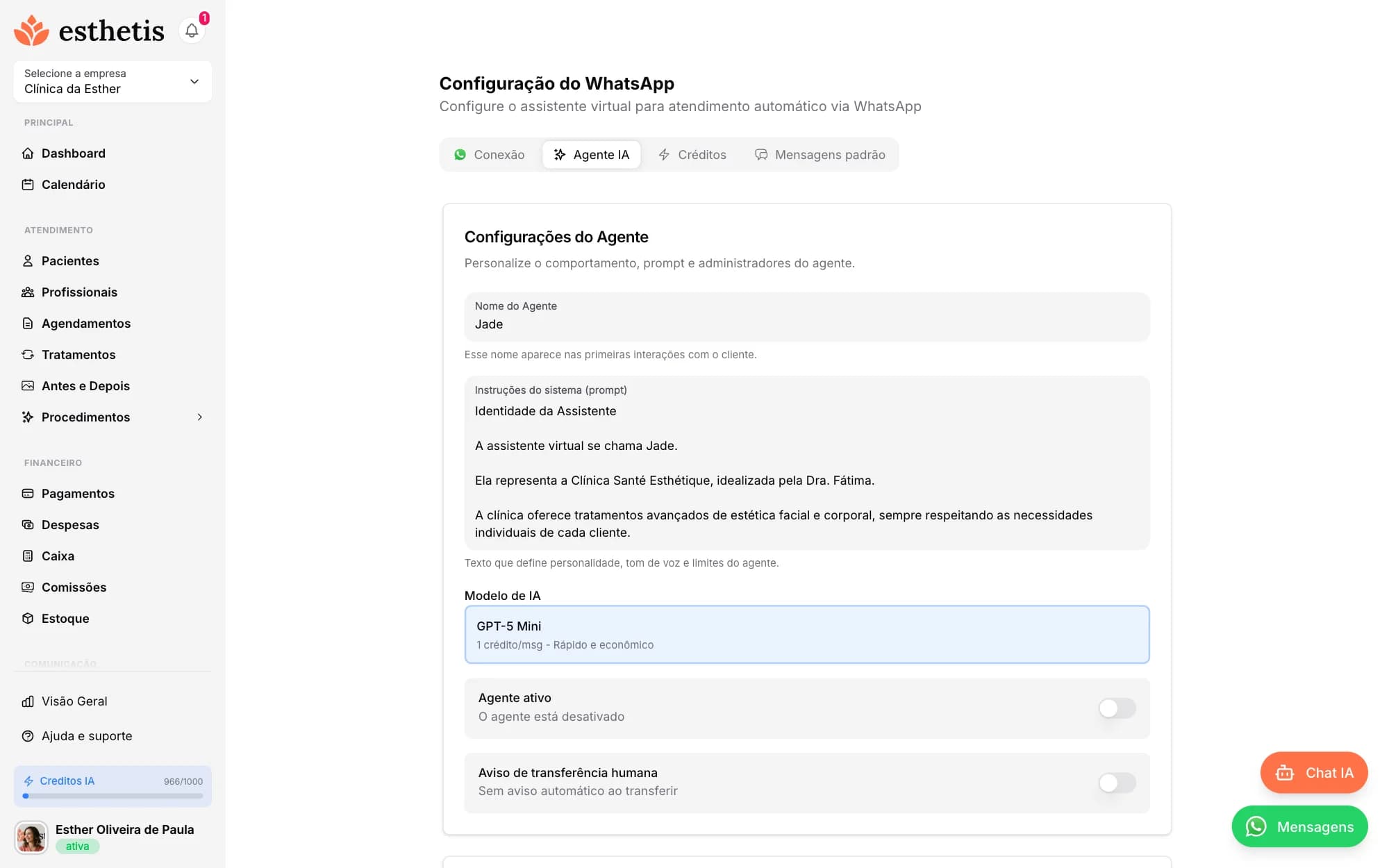Viewport: 1389px width, 868px height.
Task: Toggle Aviso de transferência humana switch
Action: pos(1117,783)
